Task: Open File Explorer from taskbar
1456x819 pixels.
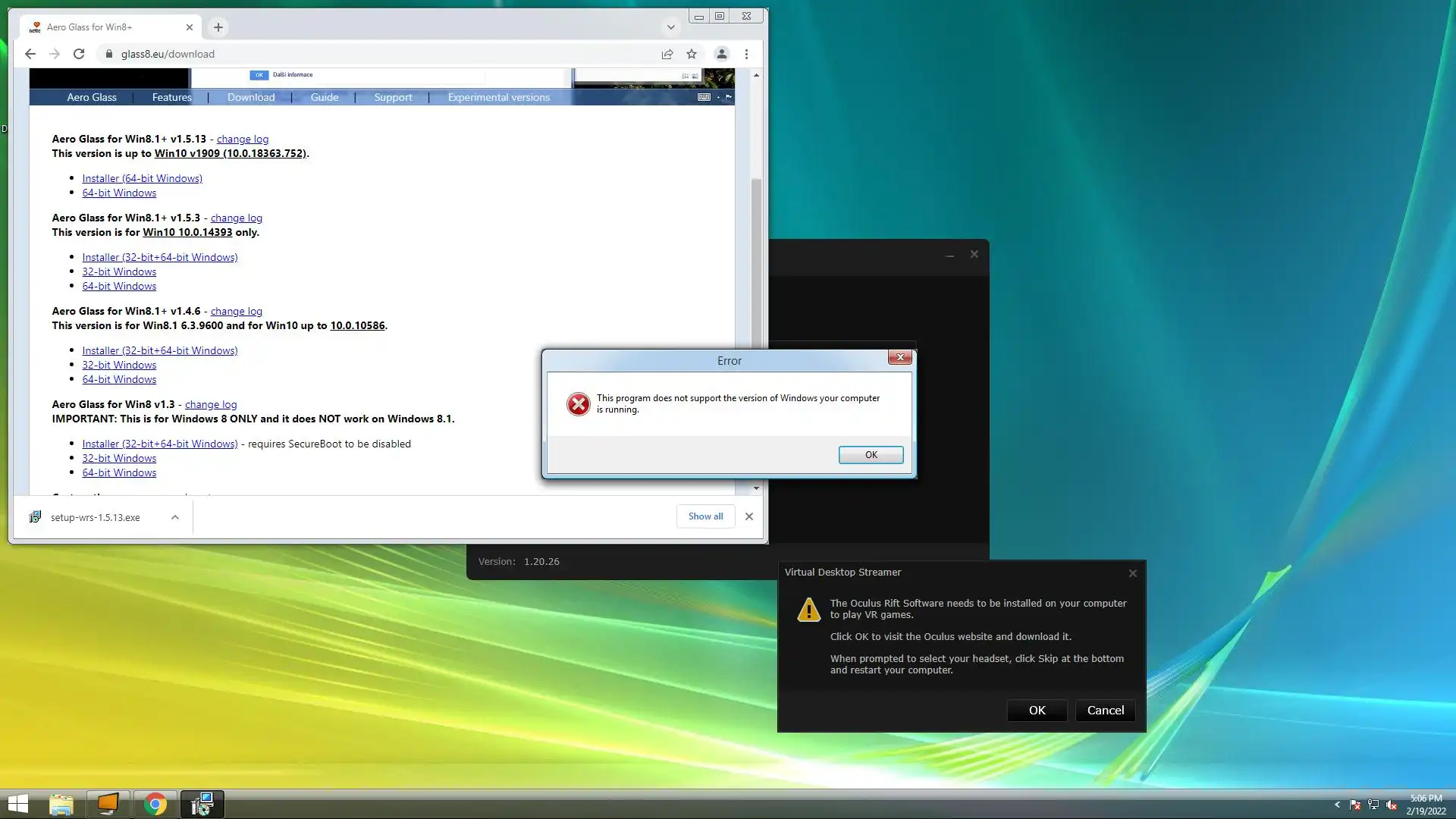Action: (x=61, y=804)
